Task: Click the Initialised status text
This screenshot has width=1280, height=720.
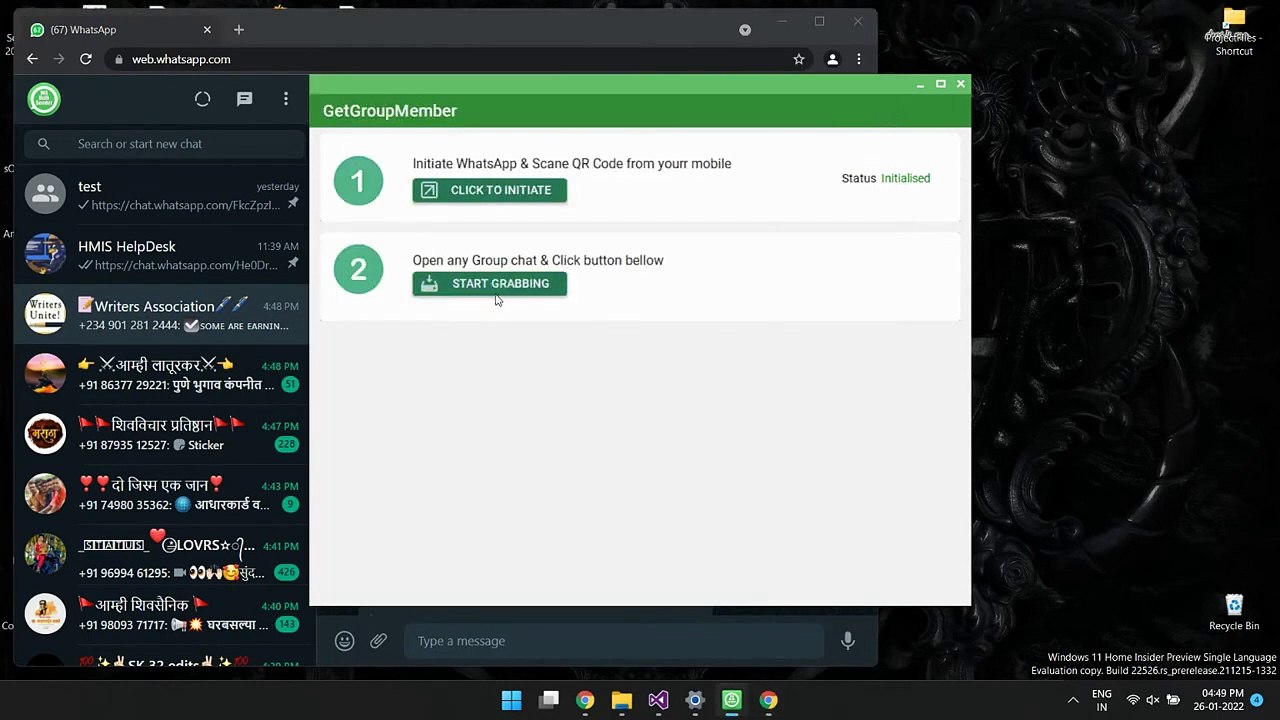Action: point(905,178)
